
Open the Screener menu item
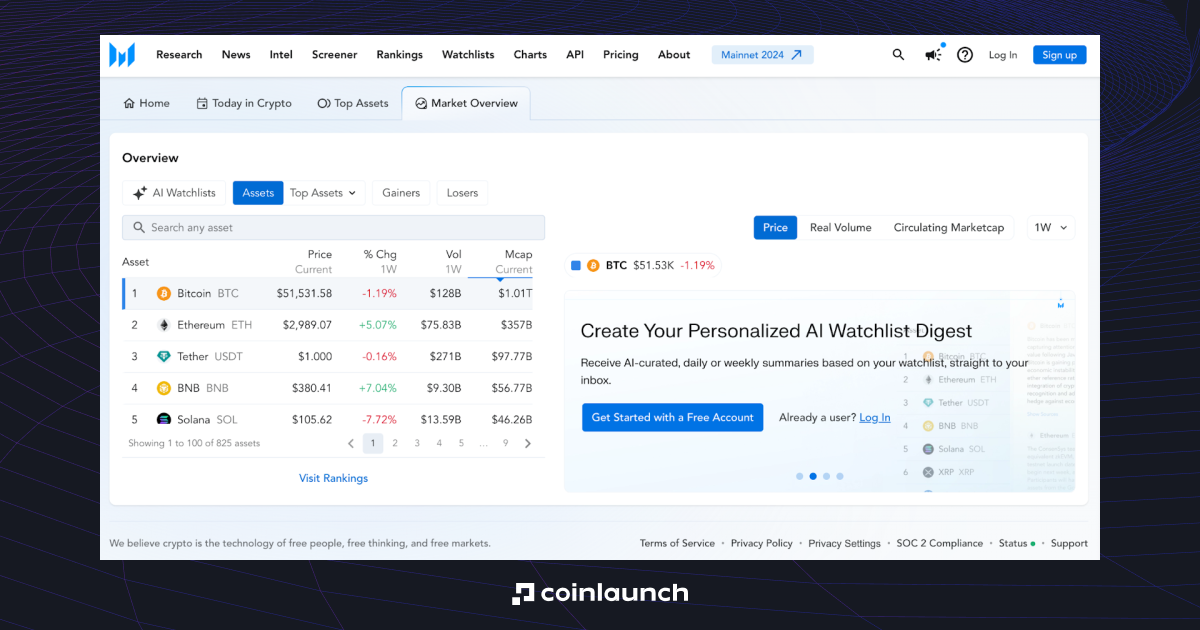(x=334, y=55)
